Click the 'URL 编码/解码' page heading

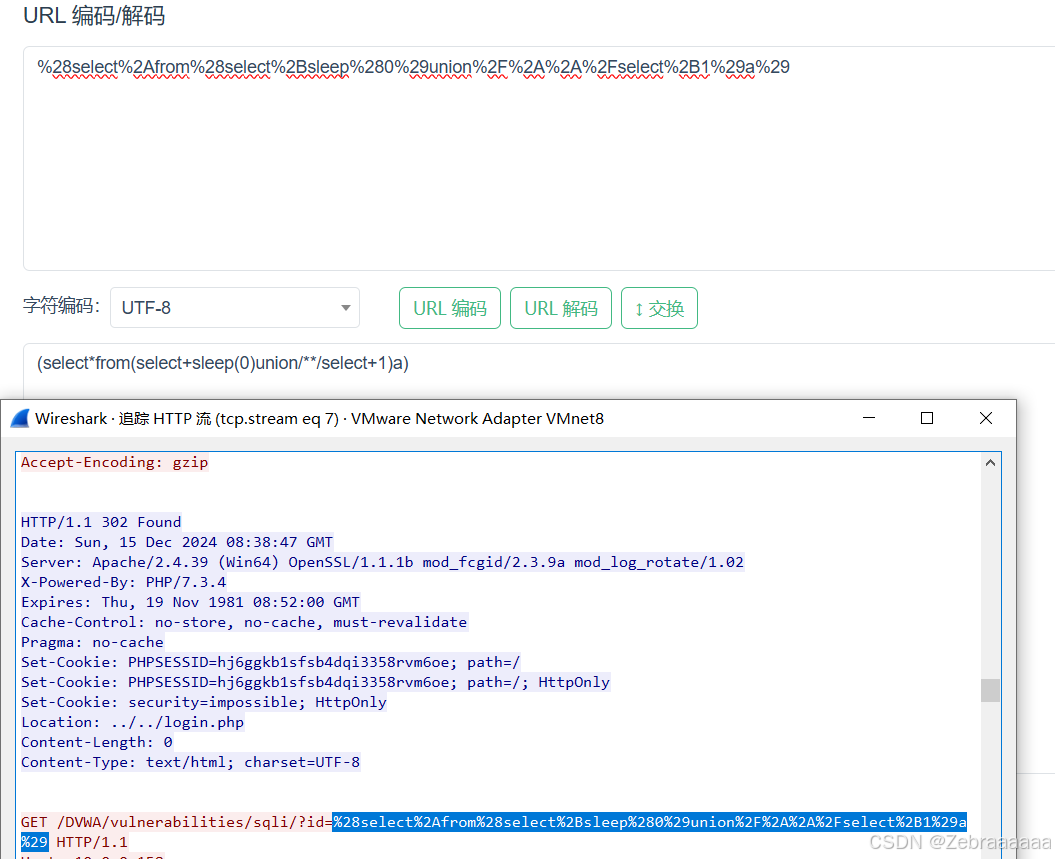coord(94,15)
